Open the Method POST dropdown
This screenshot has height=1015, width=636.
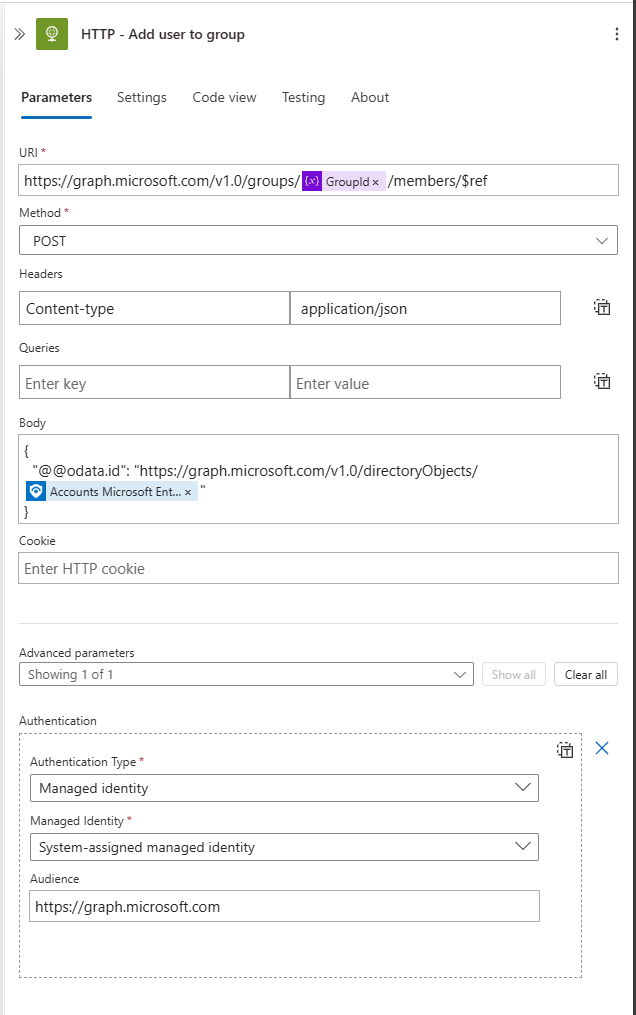click(x=318, y=240)
